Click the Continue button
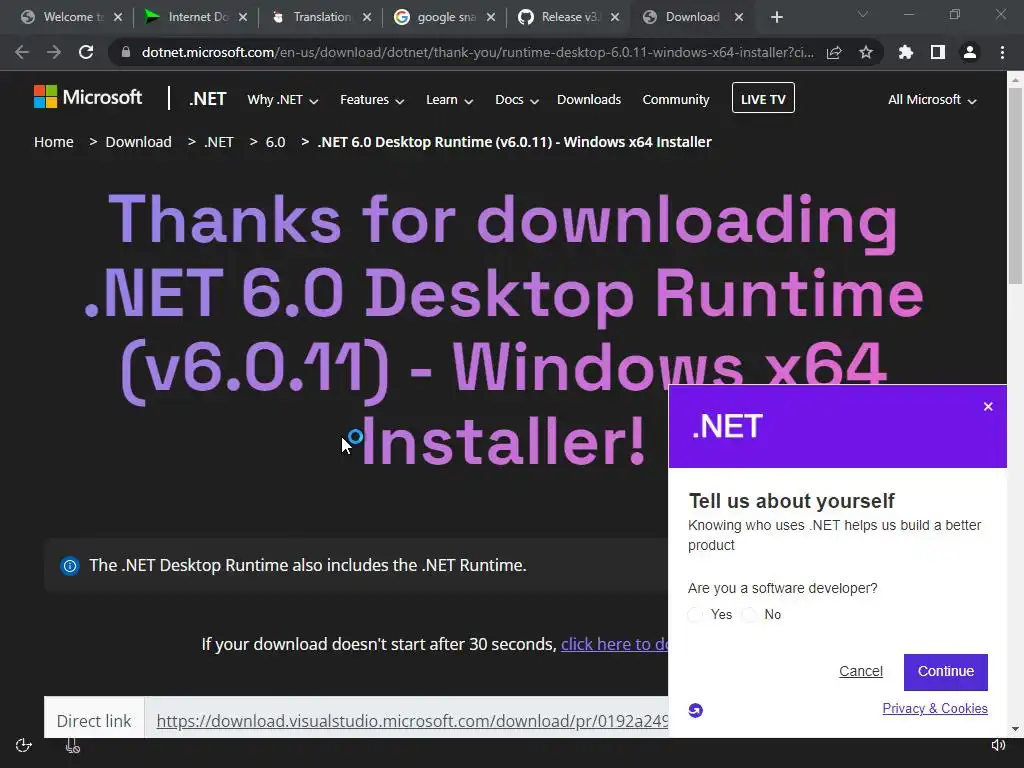1024x768 pixels. (946, 672)
